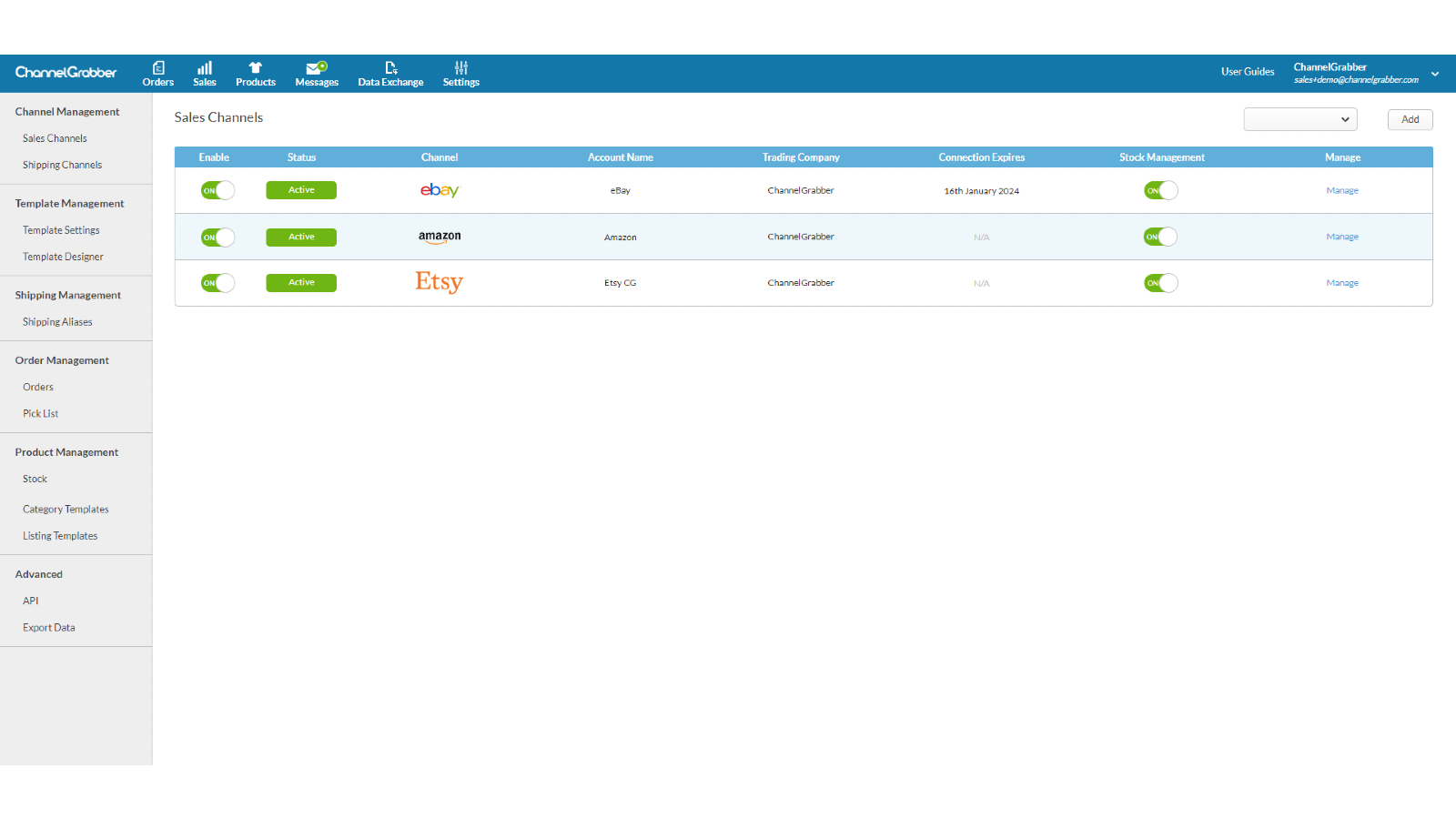Expand the ChannelGrabber account menu chevron
The width and height of the screenshot is (1456, 819).
tap(1435, 74)
